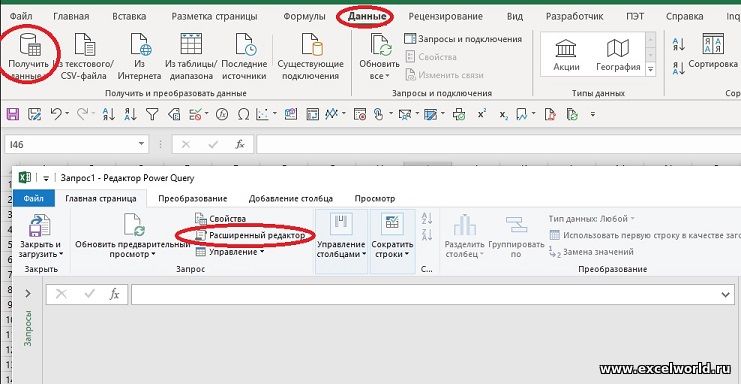The width and height of the screenshot is (741, 384).
Task: Insert symbol using the Omega icon
Action: point(243,114)
